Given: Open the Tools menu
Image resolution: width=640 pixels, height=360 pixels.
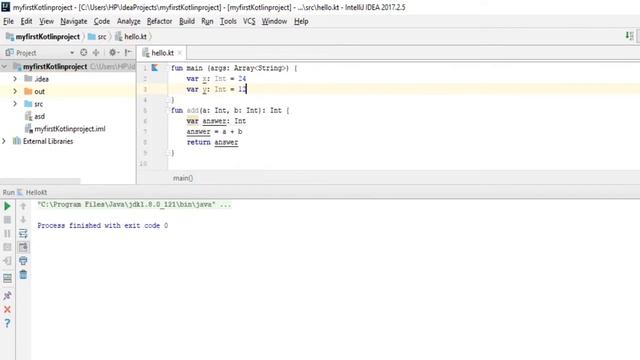Looking at the screenshot, I should coord(228,21).
